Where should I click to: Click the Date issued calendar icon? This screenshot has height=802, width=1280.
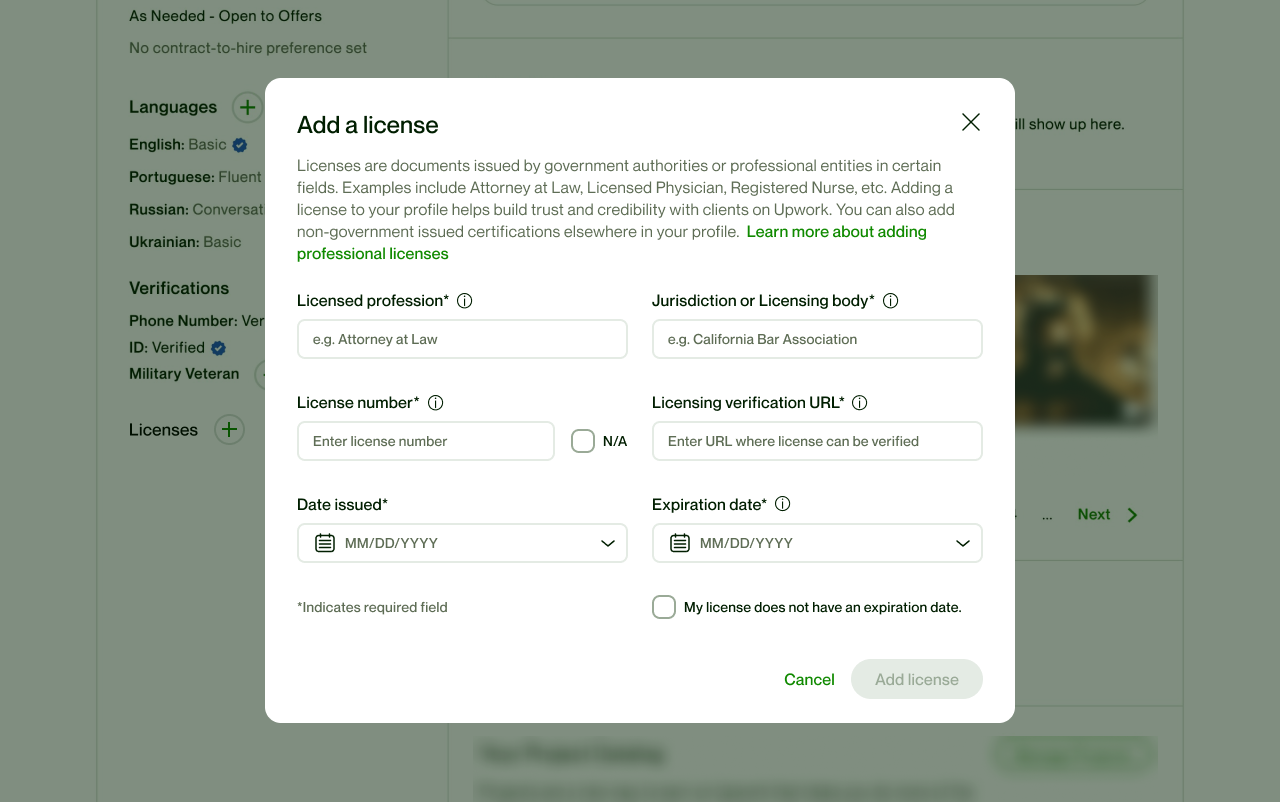325,543
